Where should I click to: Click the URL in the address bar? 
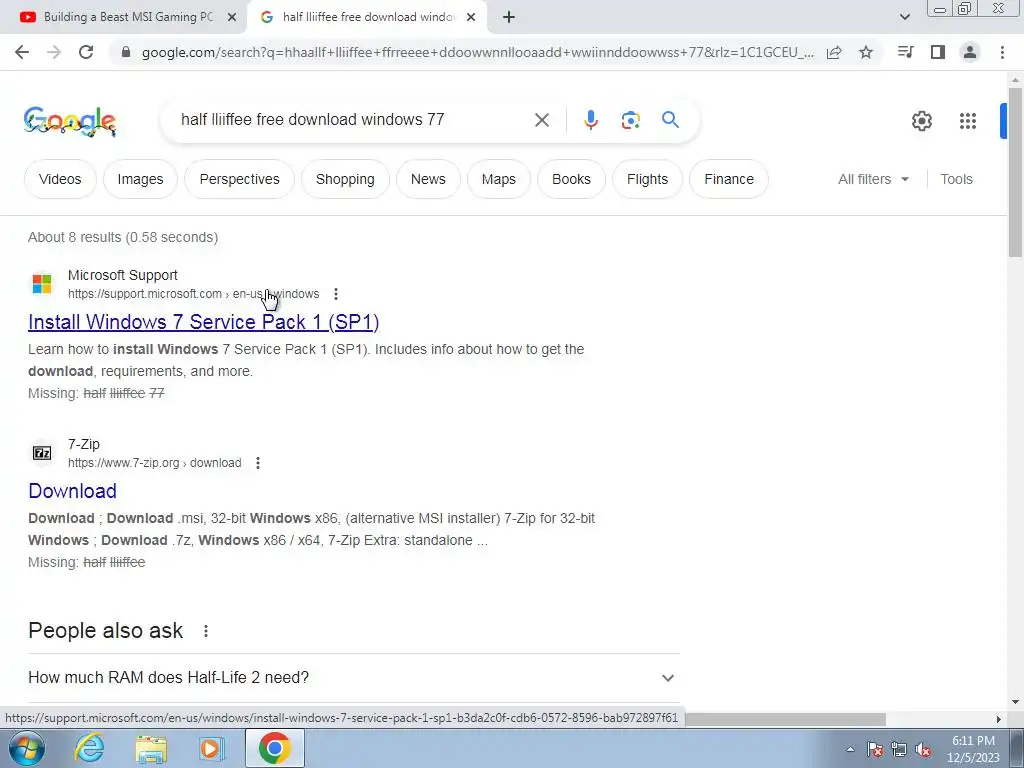(x=477, y=52)
